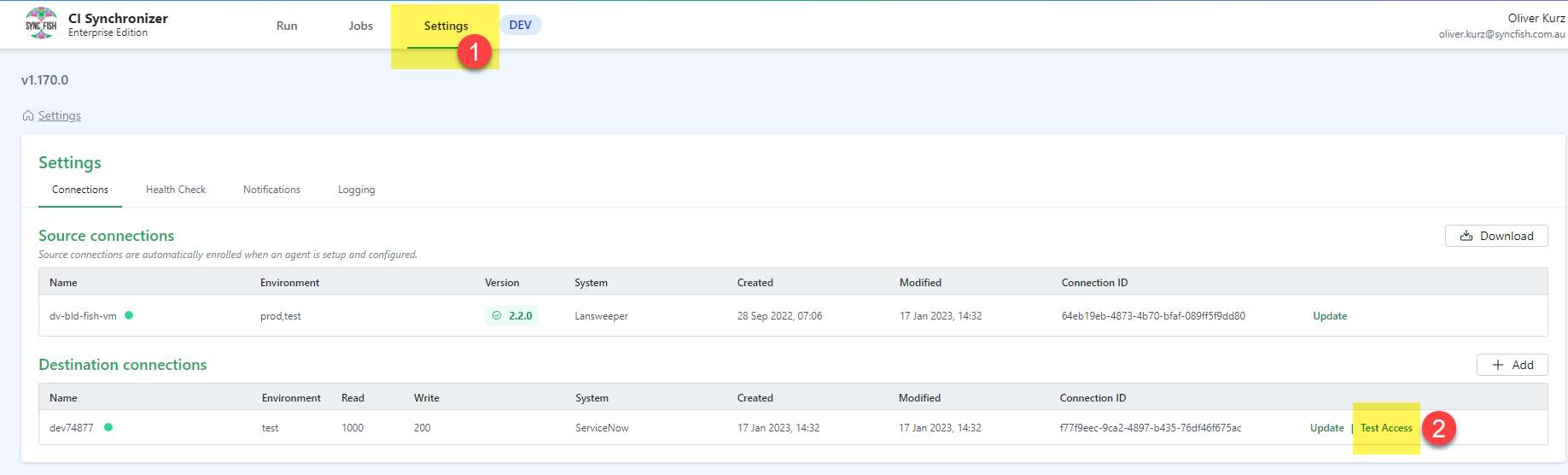
Task: Click the Version column header in source table
Action: [502, 282]
